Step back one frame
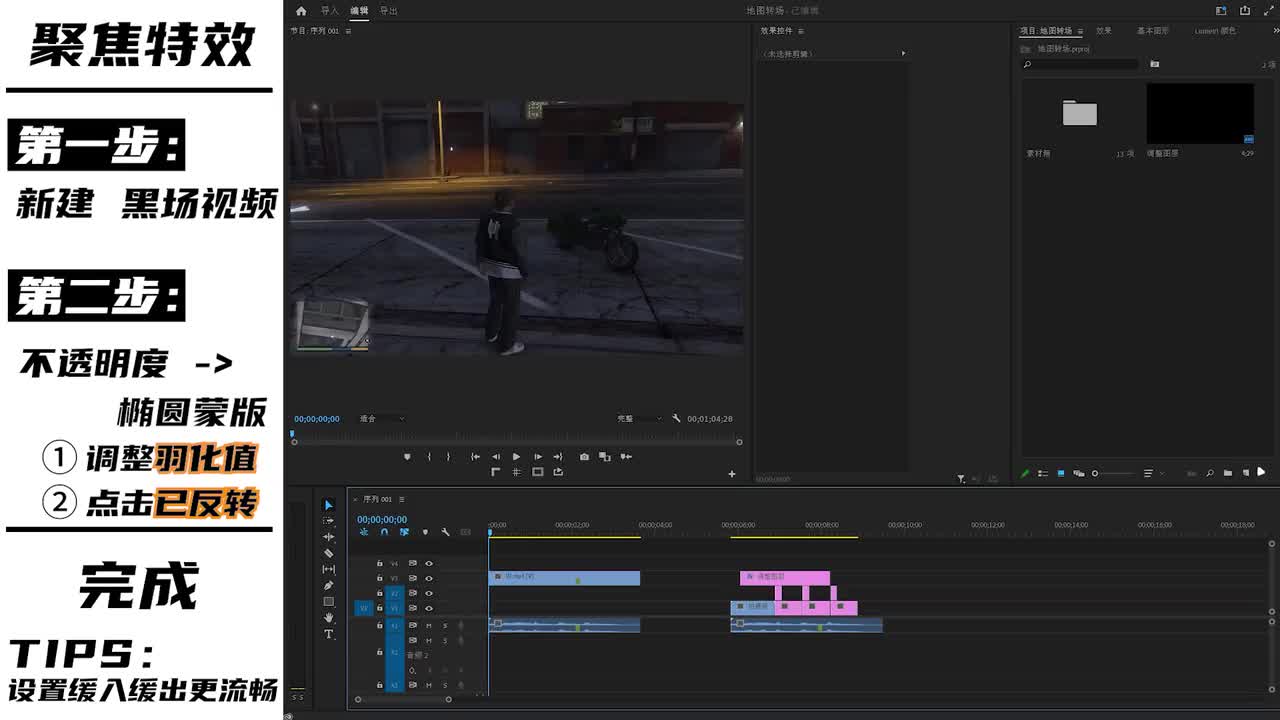This screenshot has height=720, width=1280. (496, 457)
